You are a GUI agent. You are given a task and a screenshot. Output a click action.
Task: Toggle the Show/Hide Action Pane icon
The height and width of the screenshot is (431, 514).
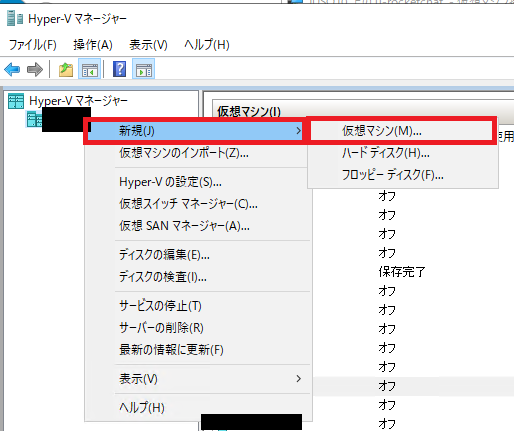tap(144, 69)
